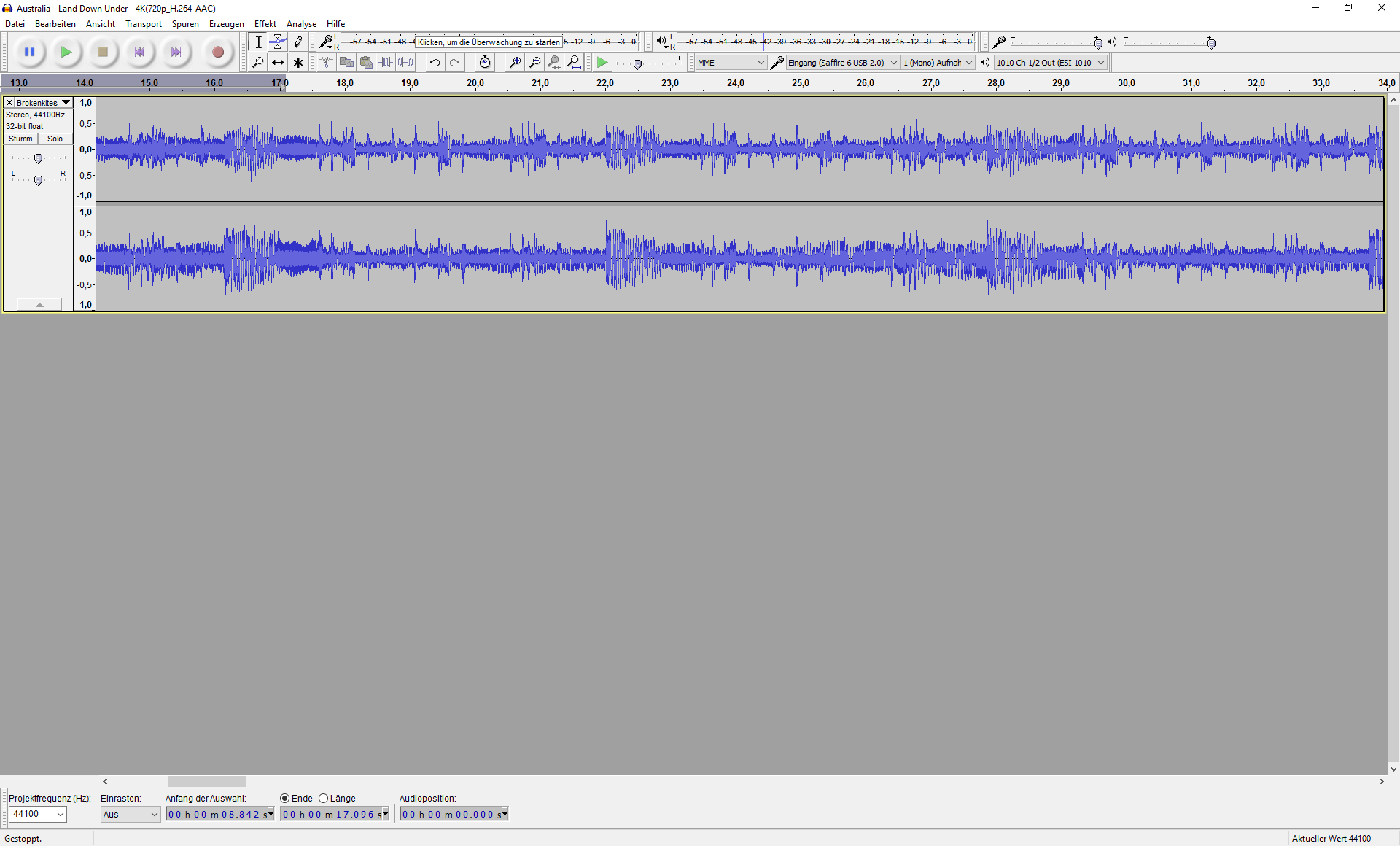
Task: Click the Undo arrow icon
Action: point(435,63)
